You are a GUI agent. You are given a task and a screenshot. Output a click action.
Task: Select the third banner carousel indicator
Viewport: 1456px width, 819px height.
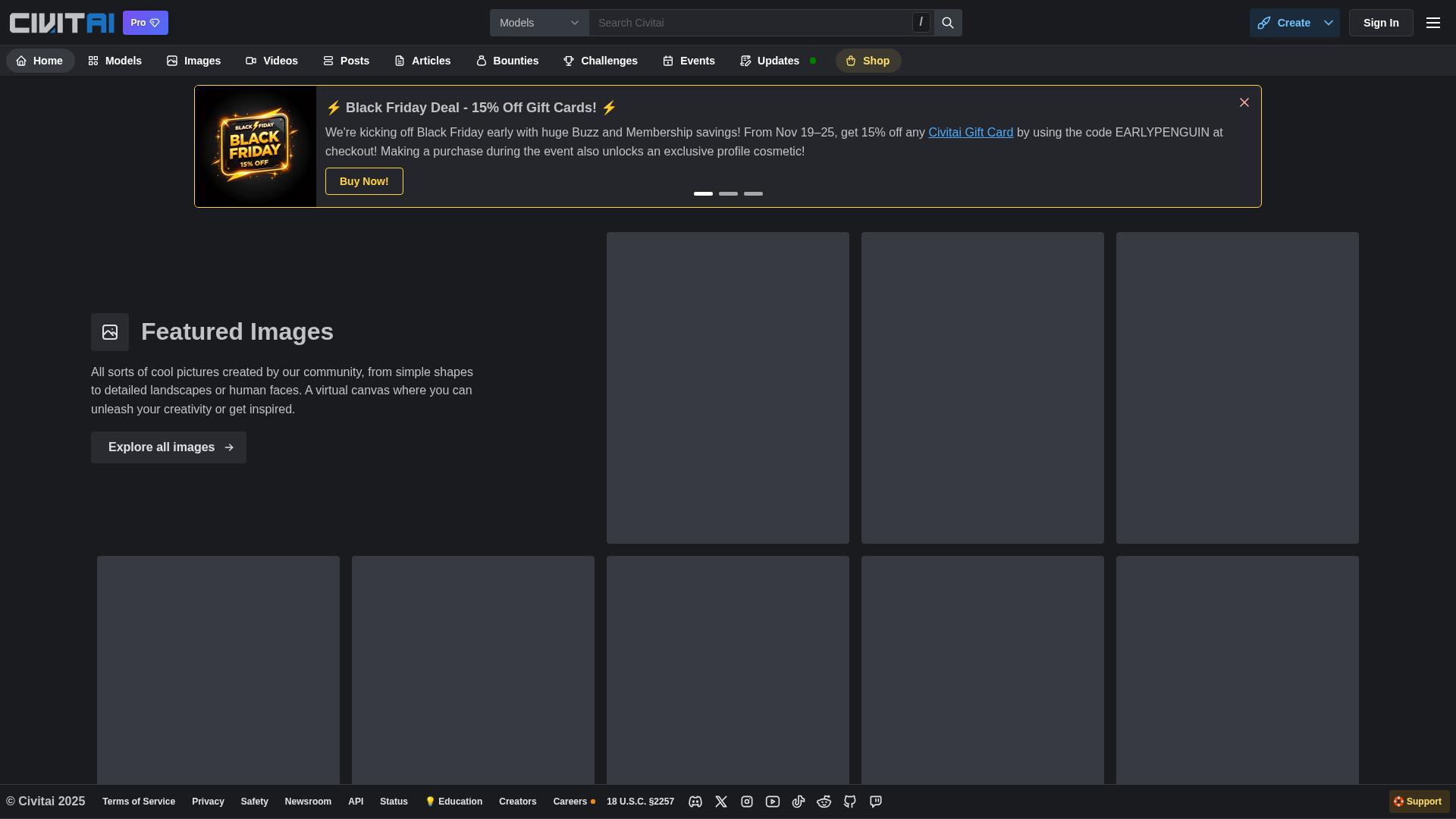click(753, 193)
